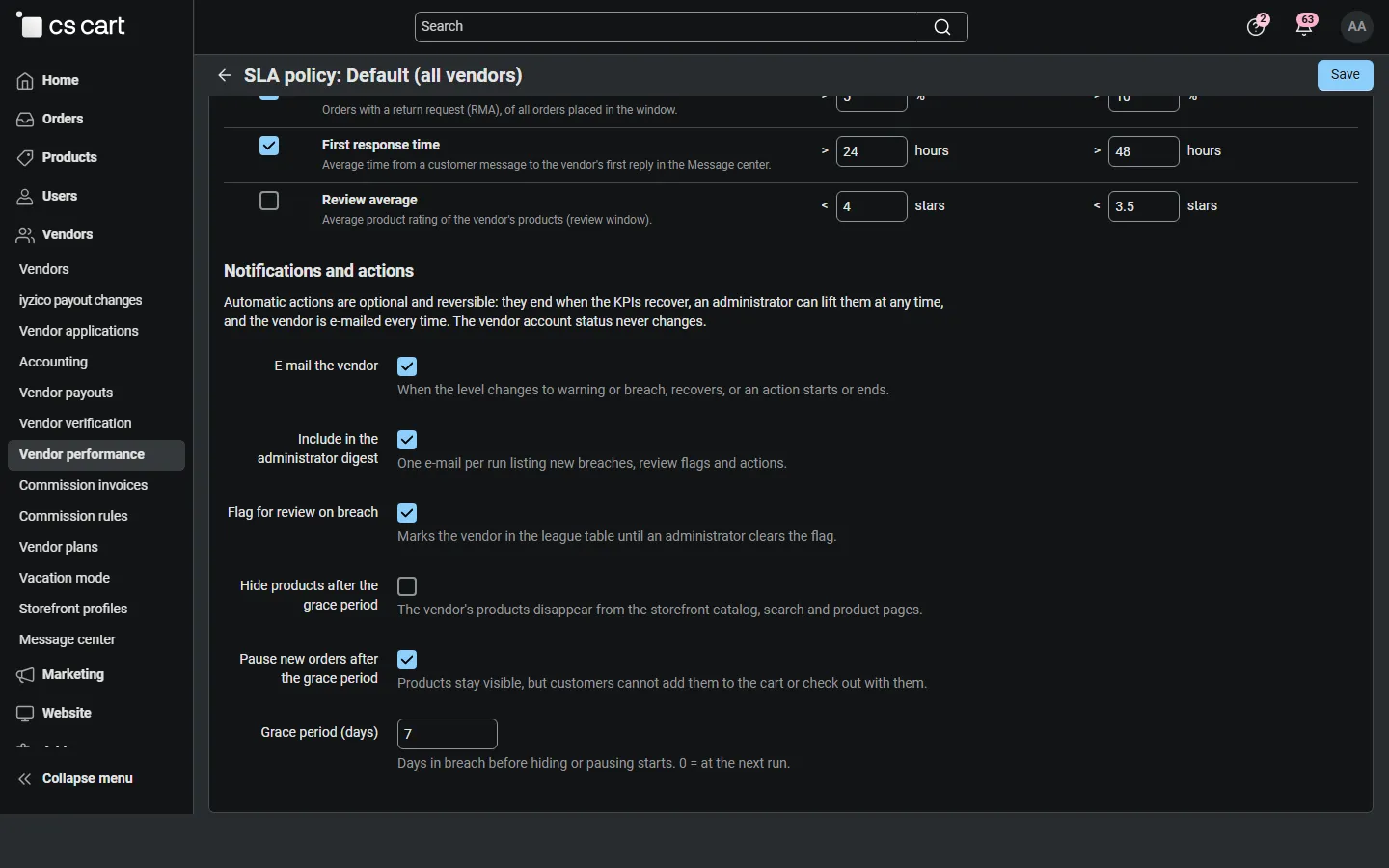The width and height of the screenshot is (1389, 868).
Task: Click the Save button
Action: [x=1346, y=75]
